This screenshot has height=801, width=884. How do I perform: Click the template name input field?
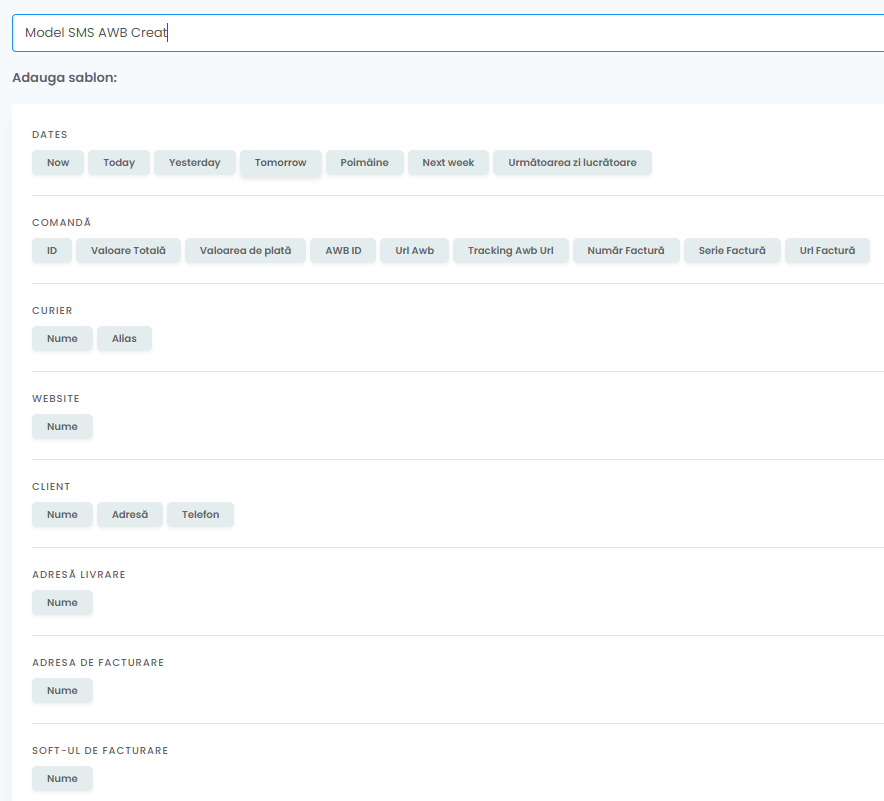pos(448,33)
